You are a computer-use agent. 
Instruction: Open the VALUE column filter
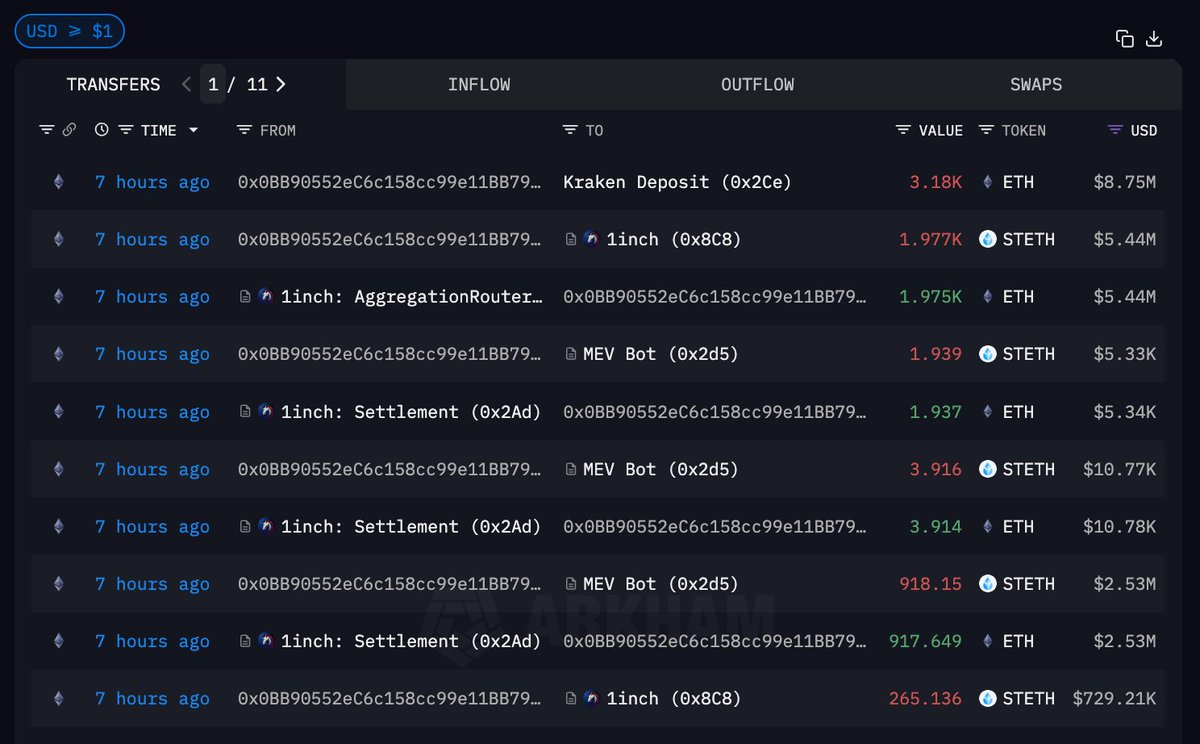(903, 130)
